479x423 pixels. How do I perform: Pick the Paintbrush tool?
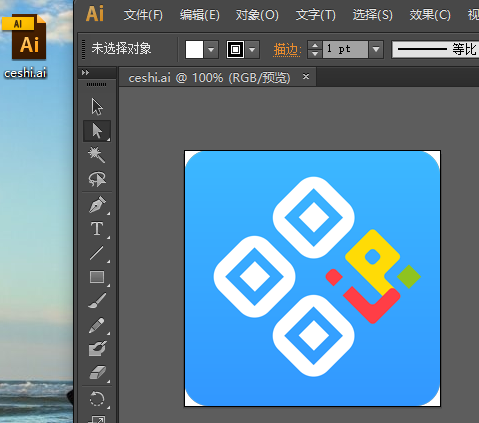pyautogui.click(x=97, y=301)
